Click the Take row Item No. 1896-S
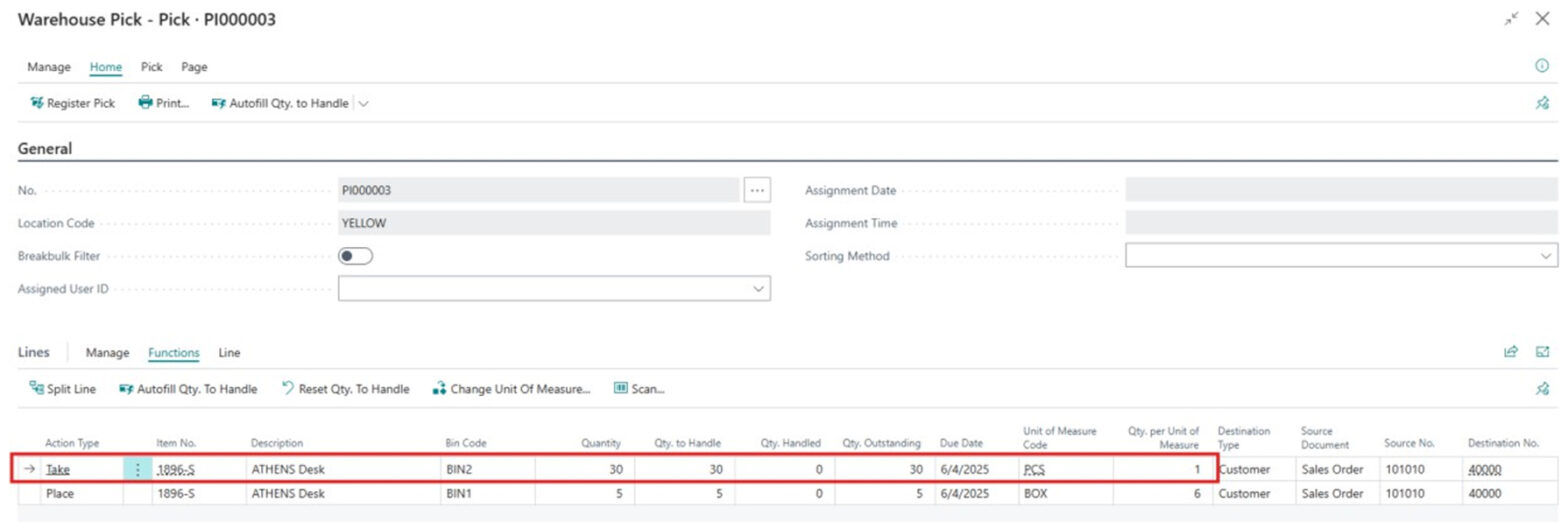This screenshot has height=522, width=1568. click(174, 469)
